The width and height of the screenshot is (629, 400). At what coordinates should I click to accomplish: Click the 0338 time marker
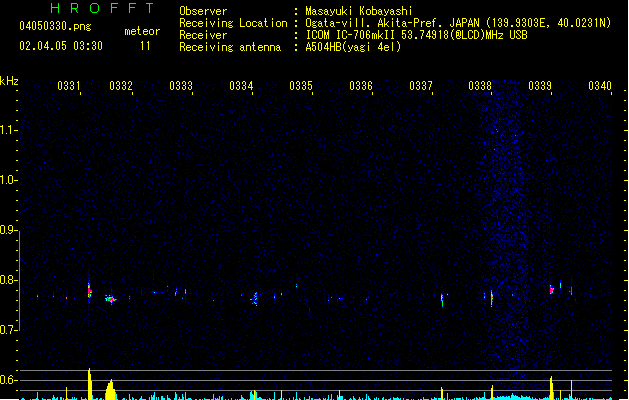pyautogui.click(x=480, y=86)
